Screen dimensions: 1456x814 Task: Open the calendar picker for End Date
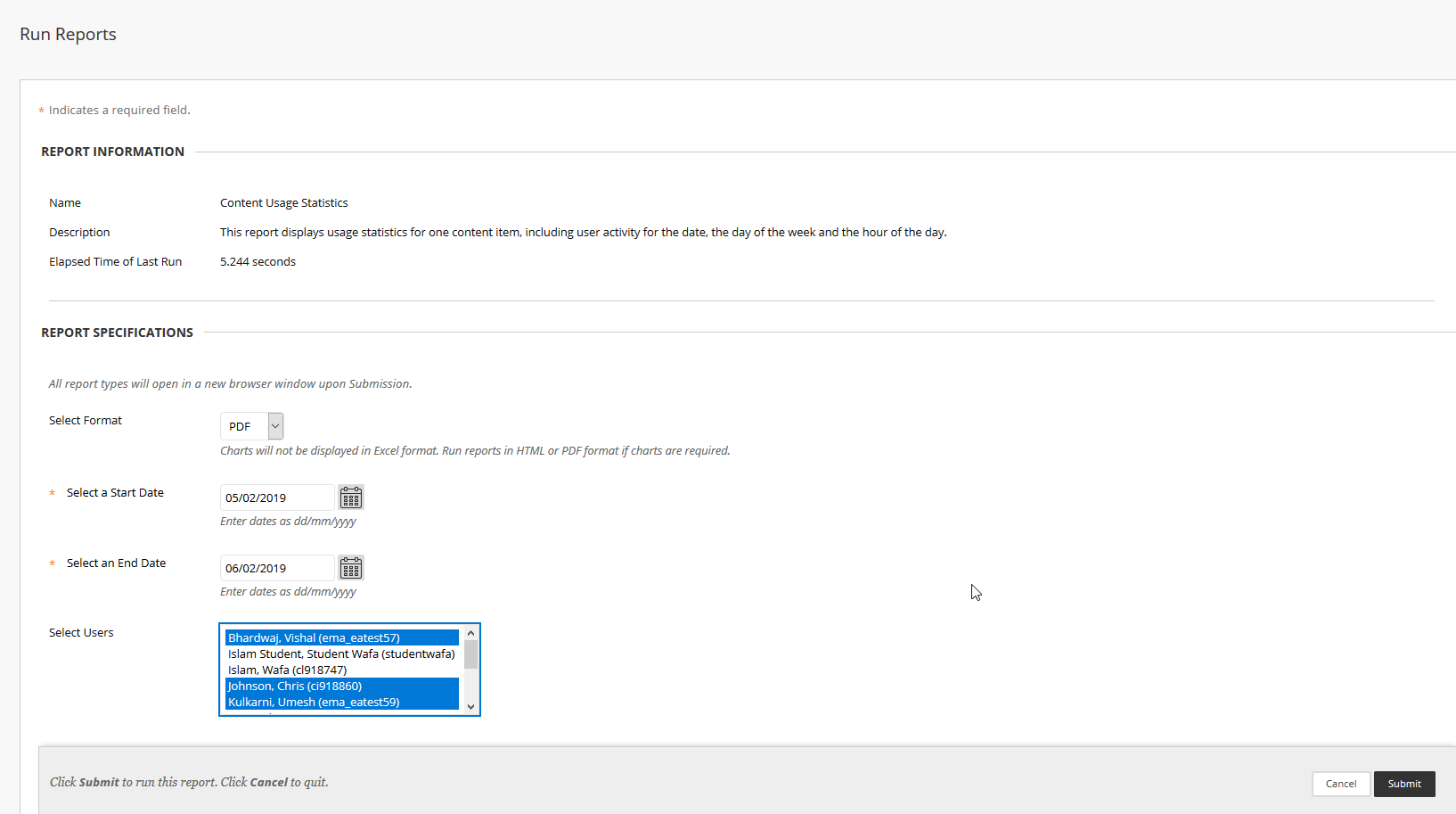[351, 568]
